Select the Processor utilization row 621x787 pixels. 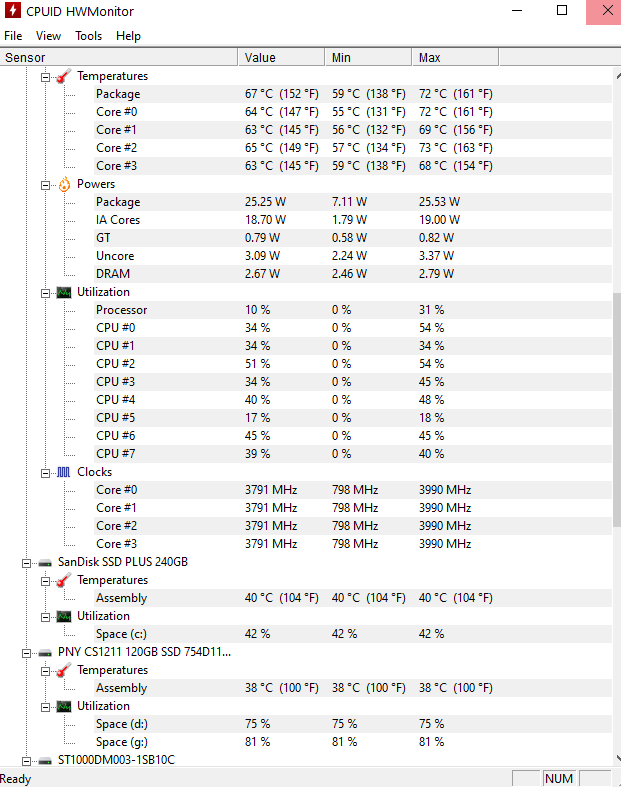pyautogui.click(x=121, y=310)
